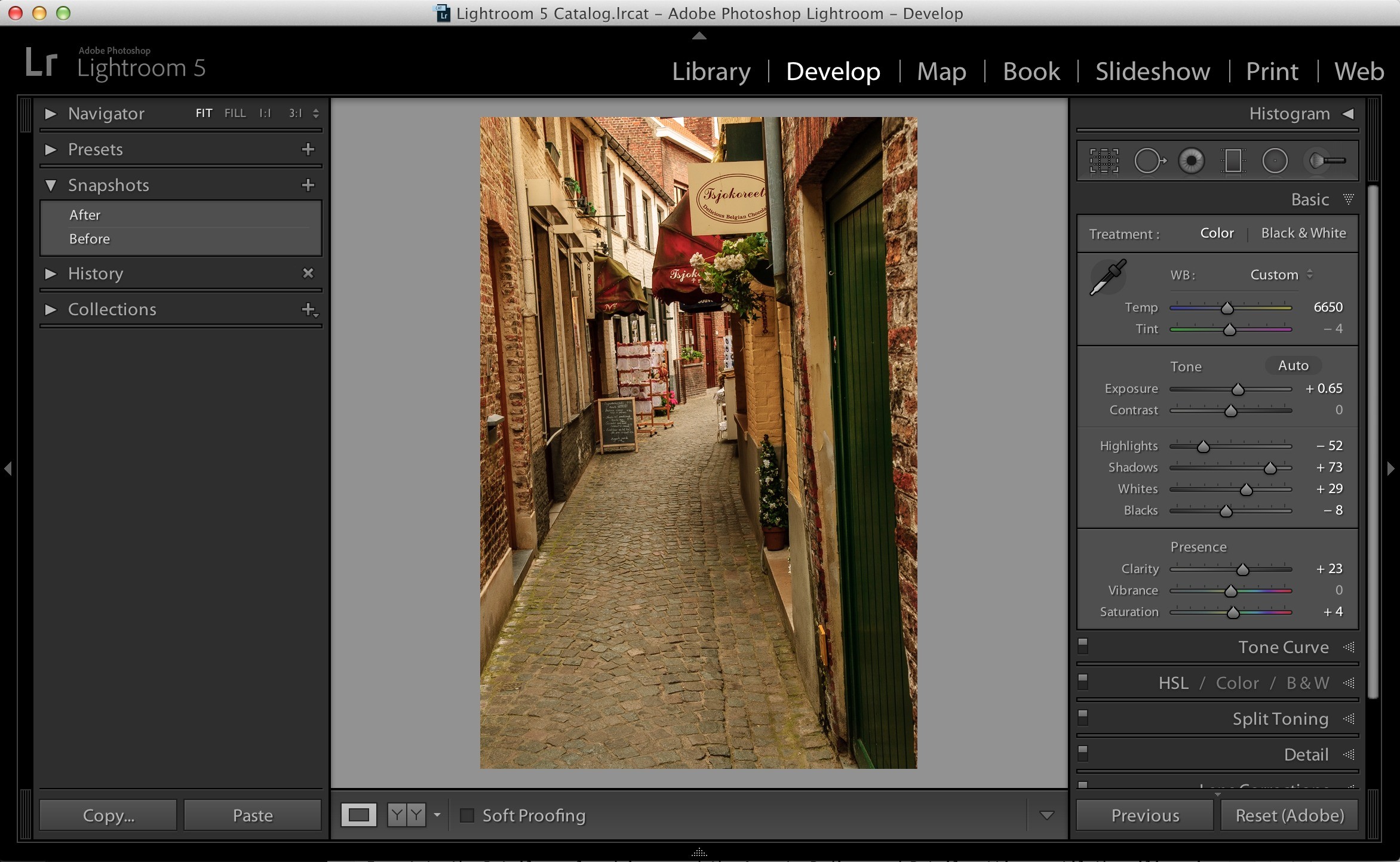Switch to the Library module
The height and width of the screenshot is (862, 1400).
pyautogui.click(x=711, y=72)
